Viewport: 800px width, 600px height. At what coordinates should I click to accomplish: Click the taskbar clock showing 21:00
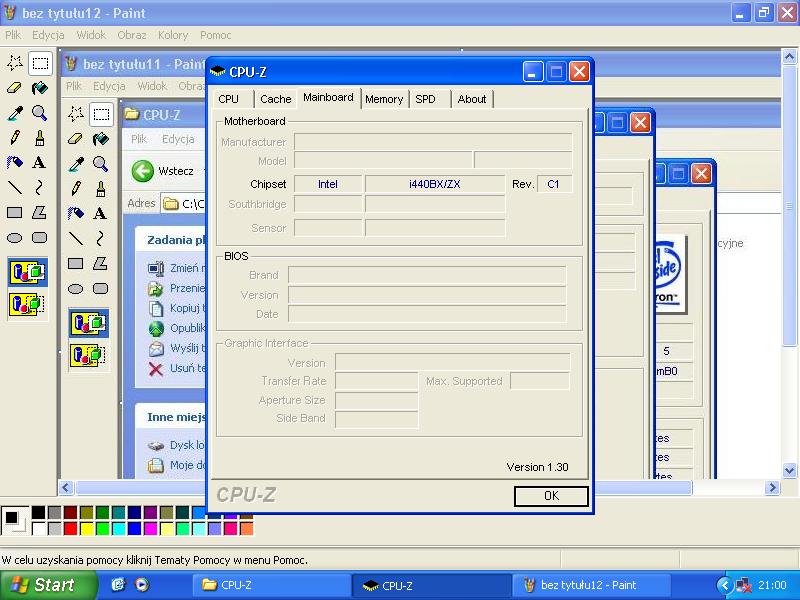coord(772,585)
